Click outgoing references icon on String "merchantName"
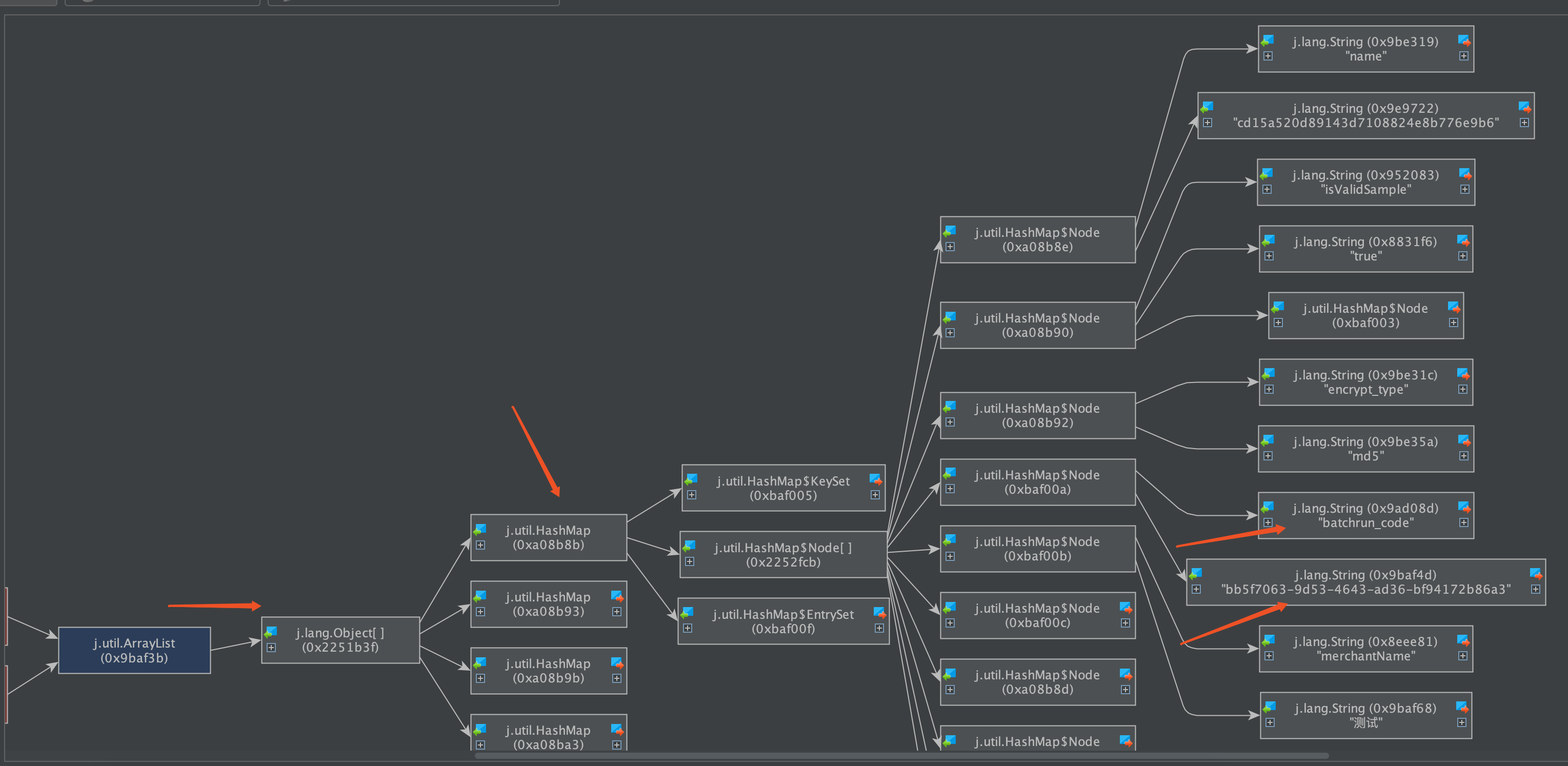The height and width of the screenshot is (766, 1568). (1463, 641)
